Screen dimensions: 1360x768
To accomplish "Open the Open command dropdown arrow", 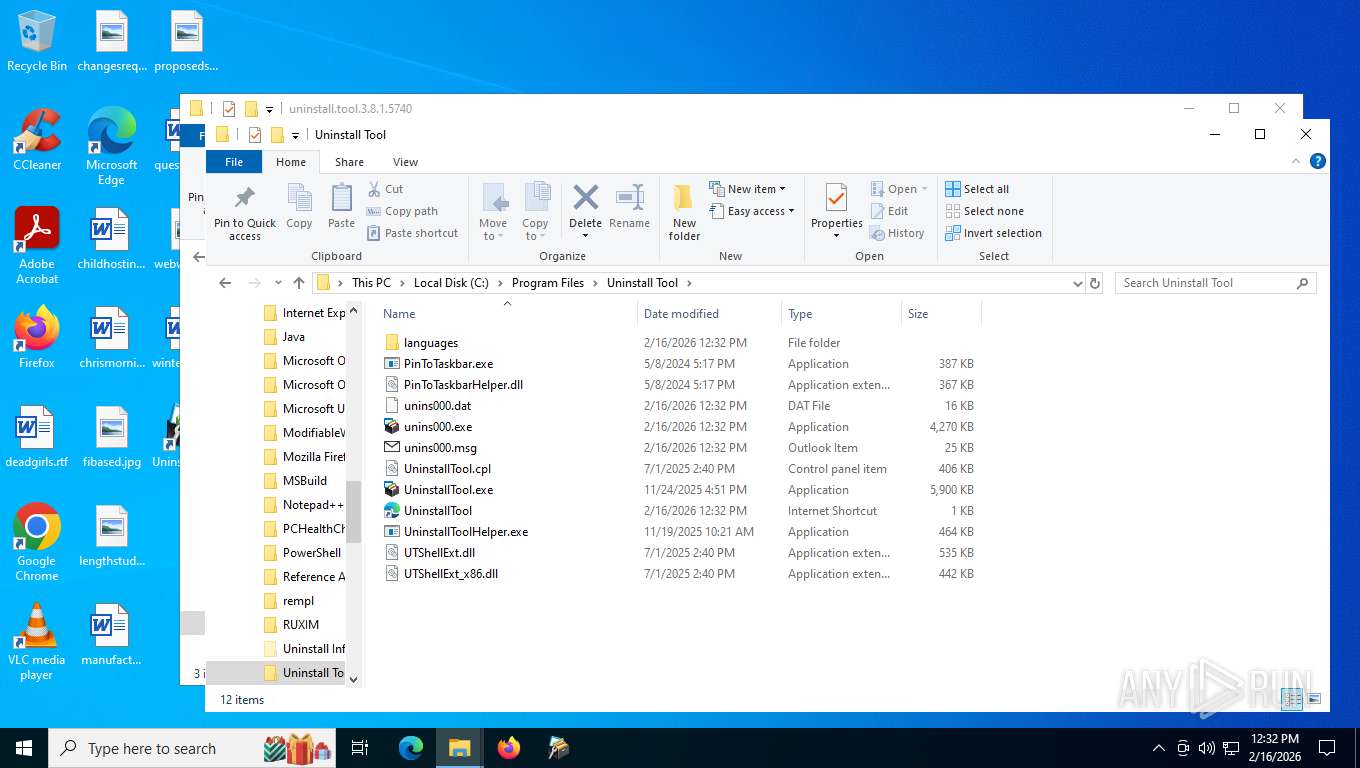I will (x=924, y=189).
